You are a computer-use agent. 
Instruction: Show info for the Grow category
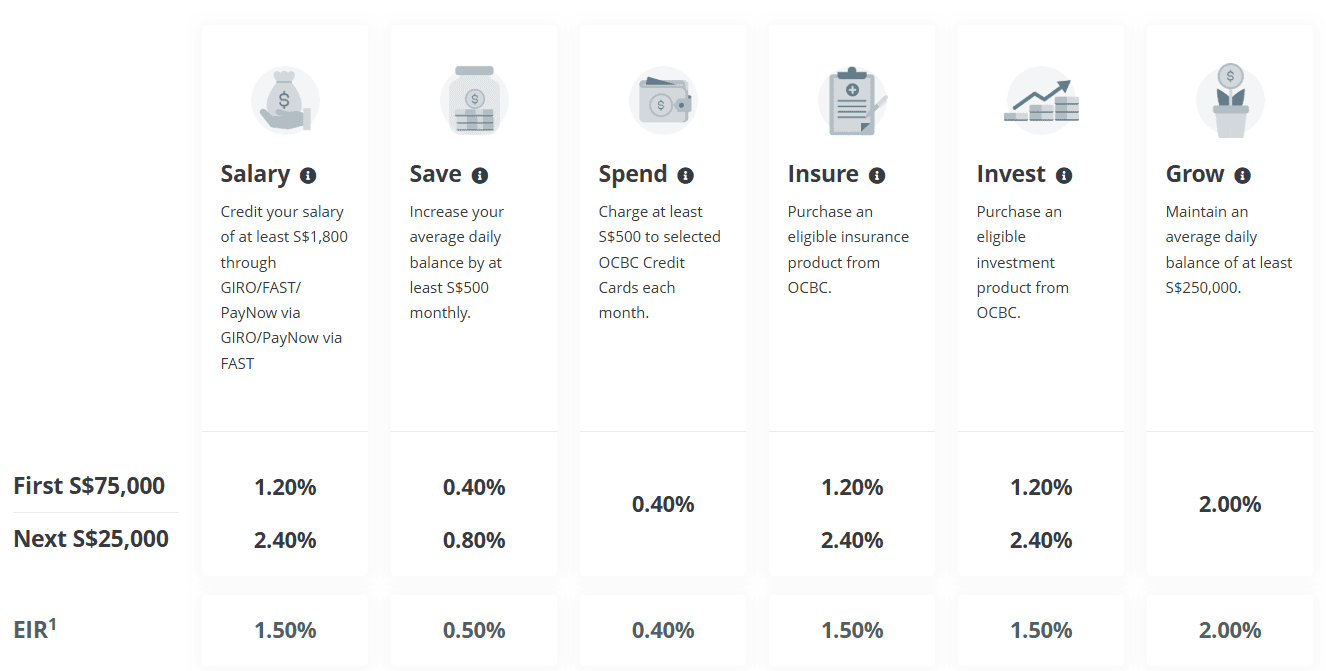pyautogui.click(x=1242, y=175)
